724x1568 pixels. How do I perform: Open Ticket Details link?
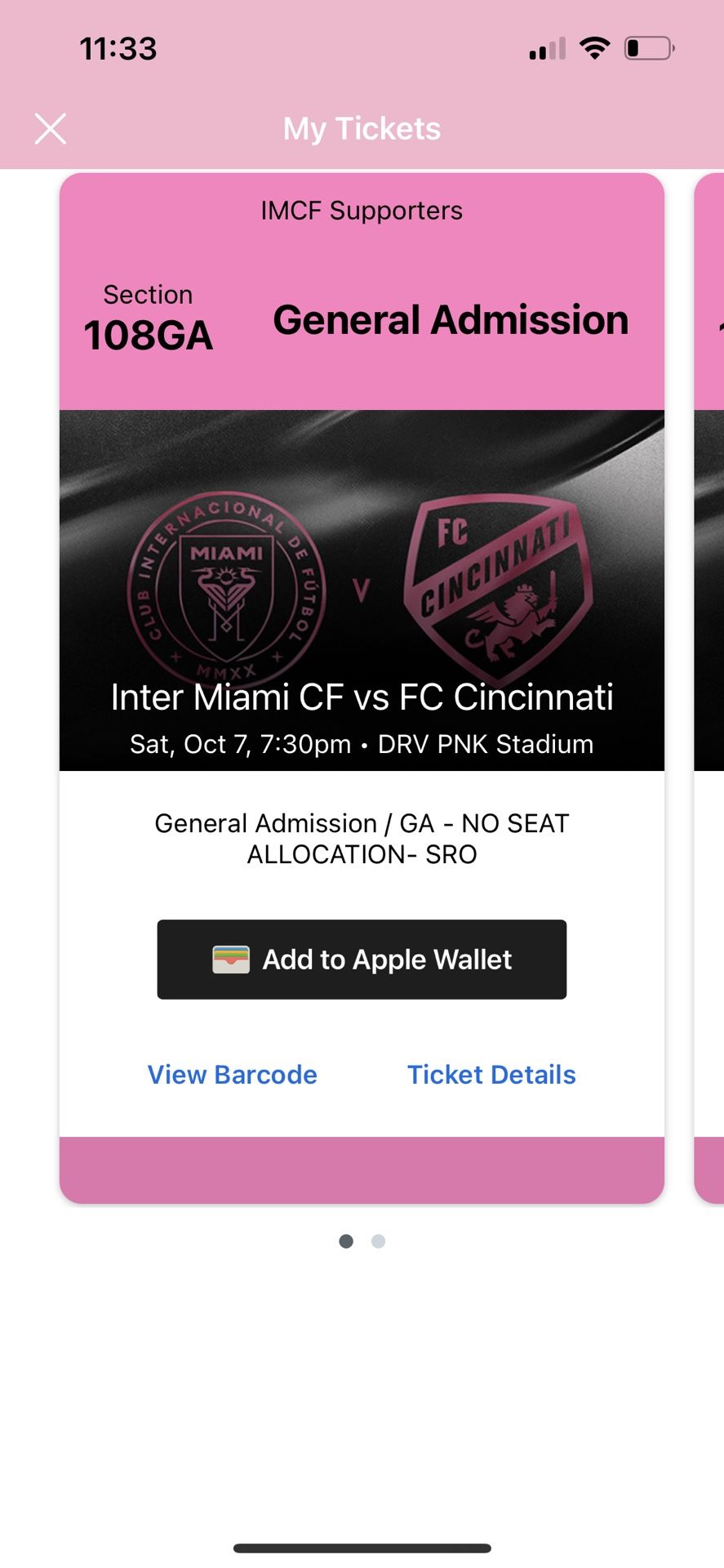pyautogui.click(x=491, y=1075)
